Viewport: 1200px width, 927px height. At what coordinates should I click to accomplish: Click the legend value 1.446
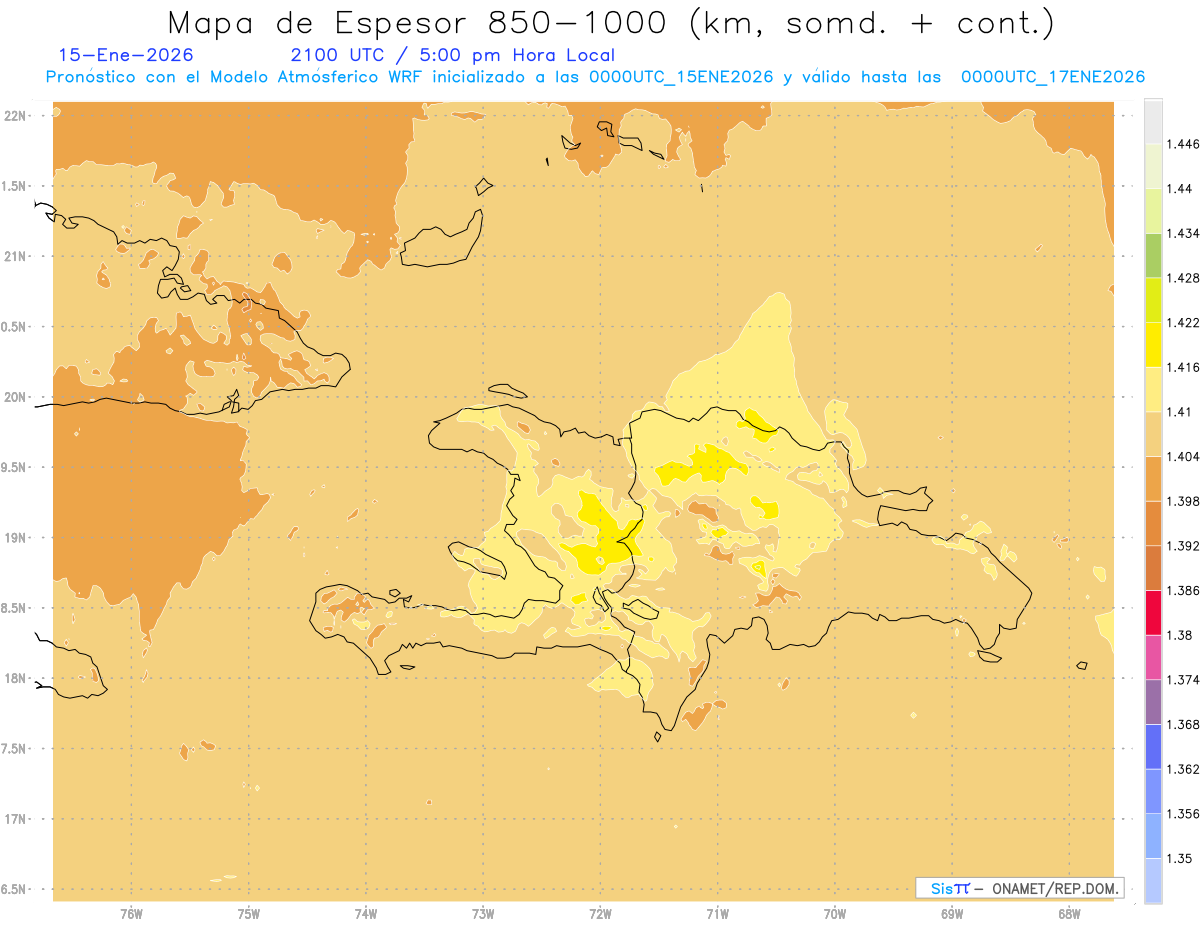pos(1183,144)
